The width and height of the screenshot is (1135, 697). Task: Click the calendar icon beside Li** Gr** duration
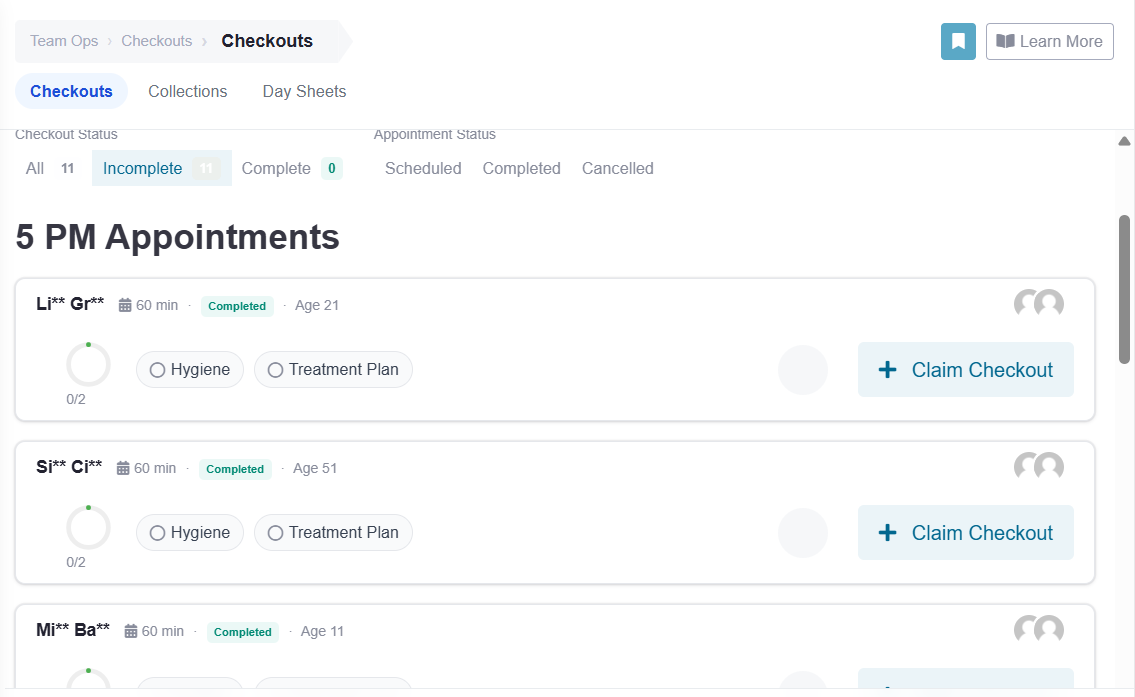(125, 305)
